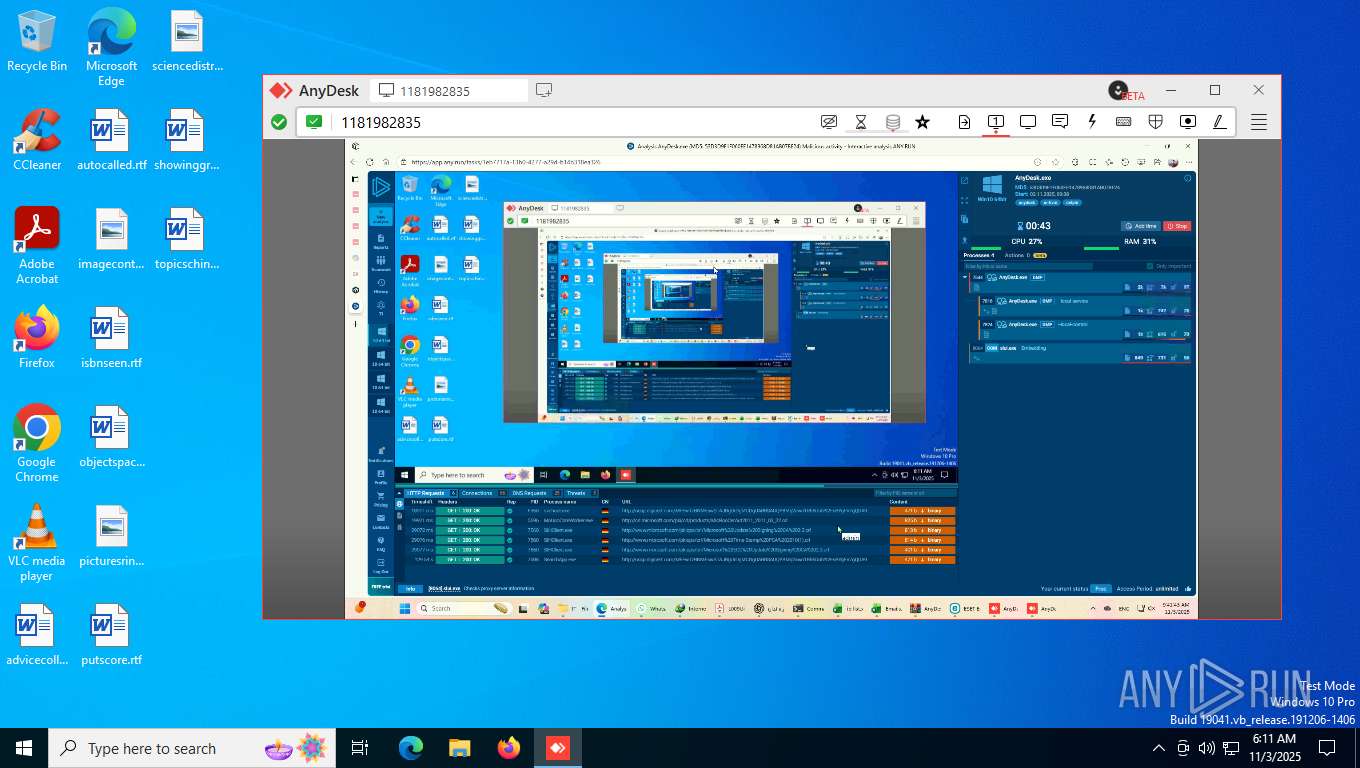Select the autocalled.rtf desktop file
The image size is (1360, 768).
pos(111,140)
